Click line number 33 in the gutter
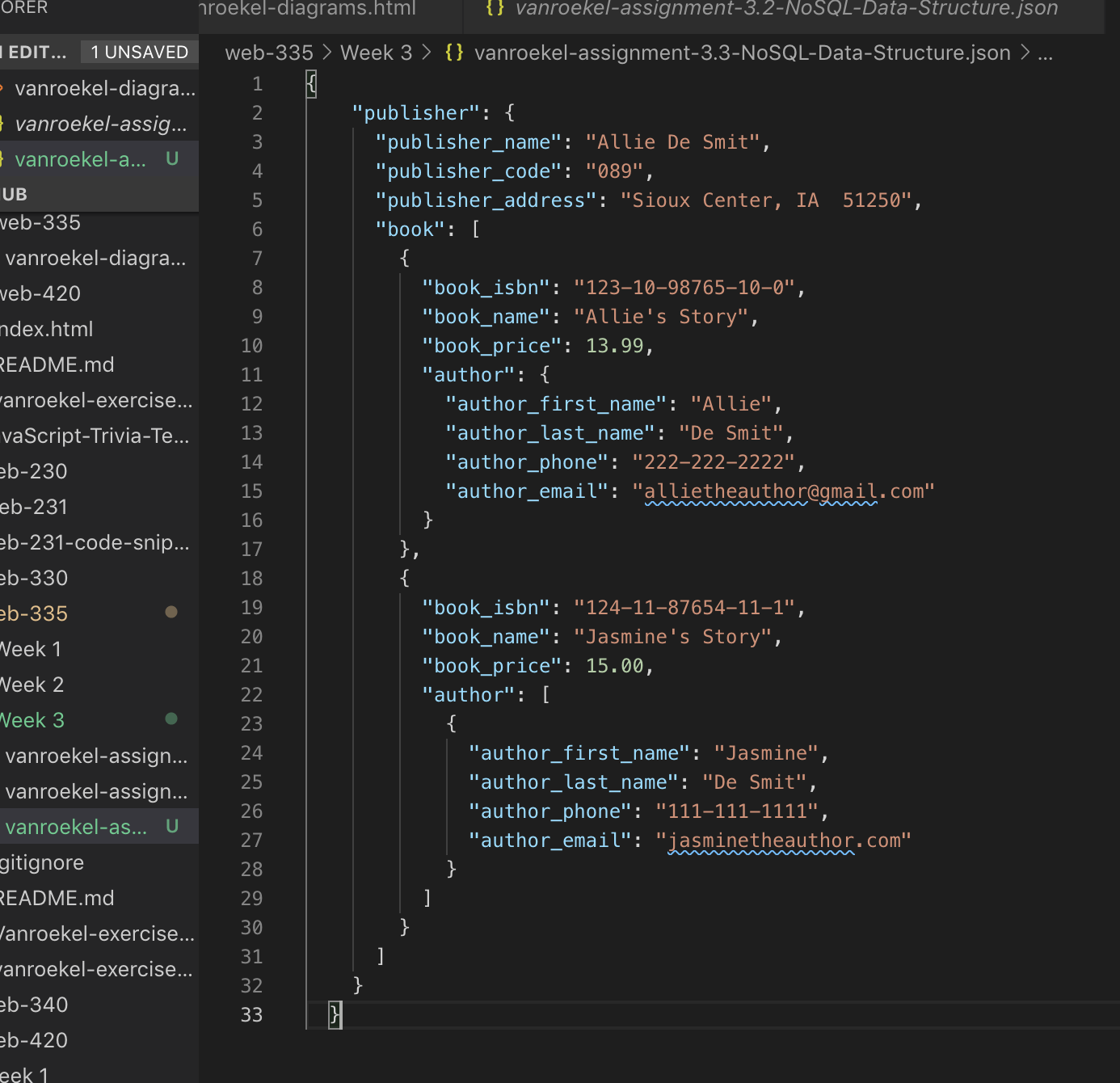 click(251, 1015)
